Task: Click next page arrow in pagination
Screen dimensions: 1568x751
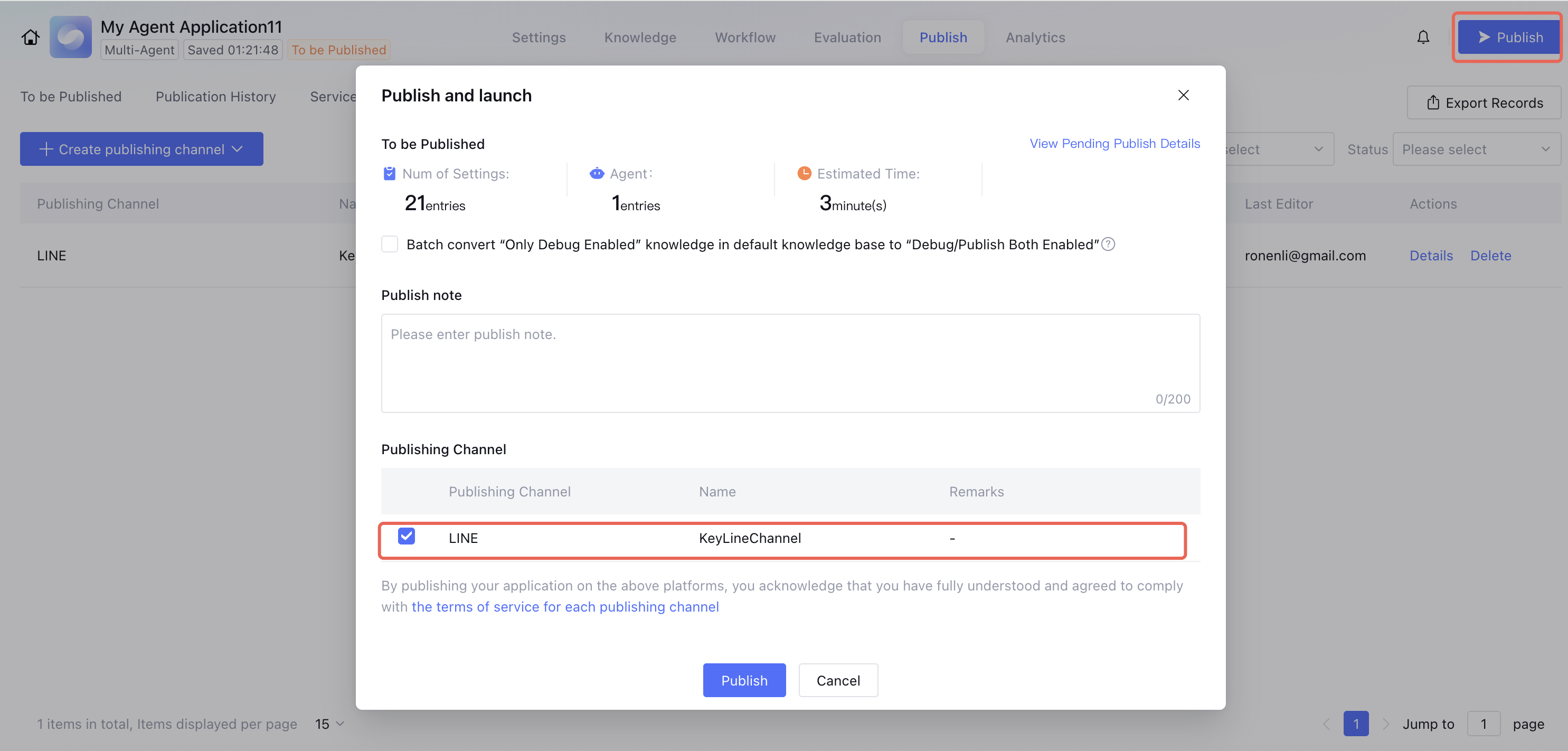Action: tap(1385, 724)
